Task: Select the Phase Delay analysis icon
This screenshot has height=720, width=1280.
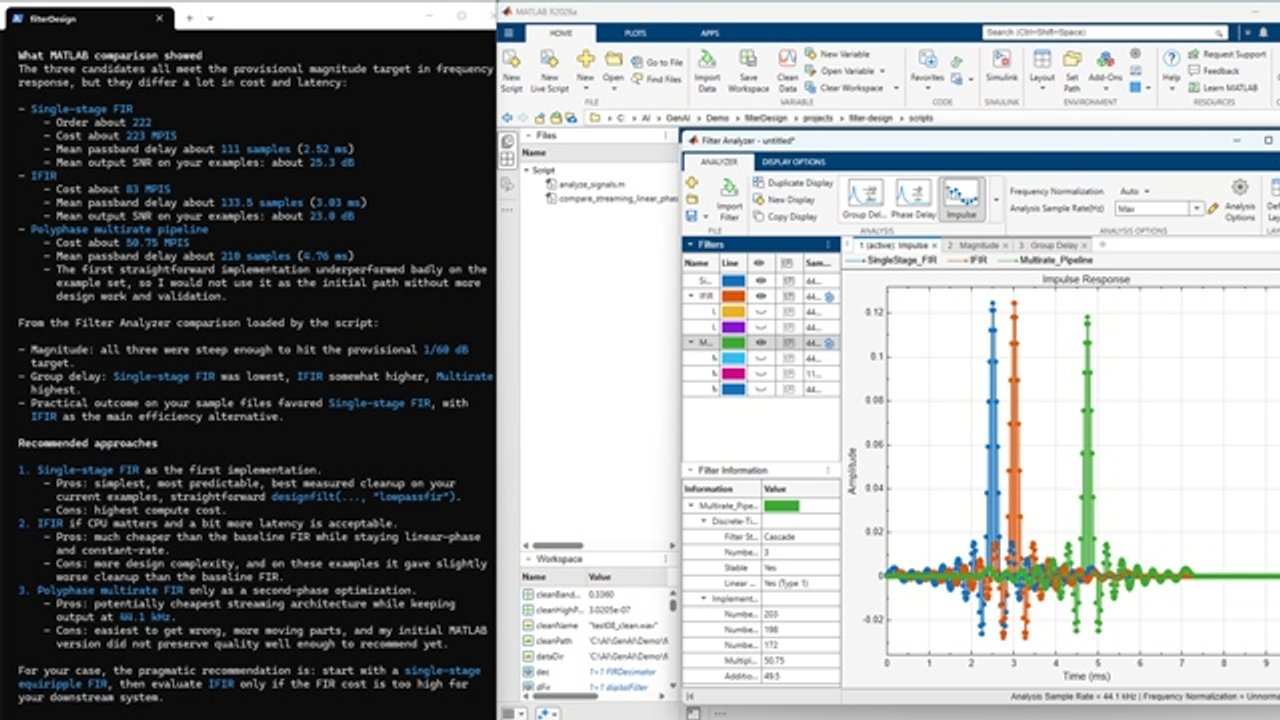Action: pos(911,200)
